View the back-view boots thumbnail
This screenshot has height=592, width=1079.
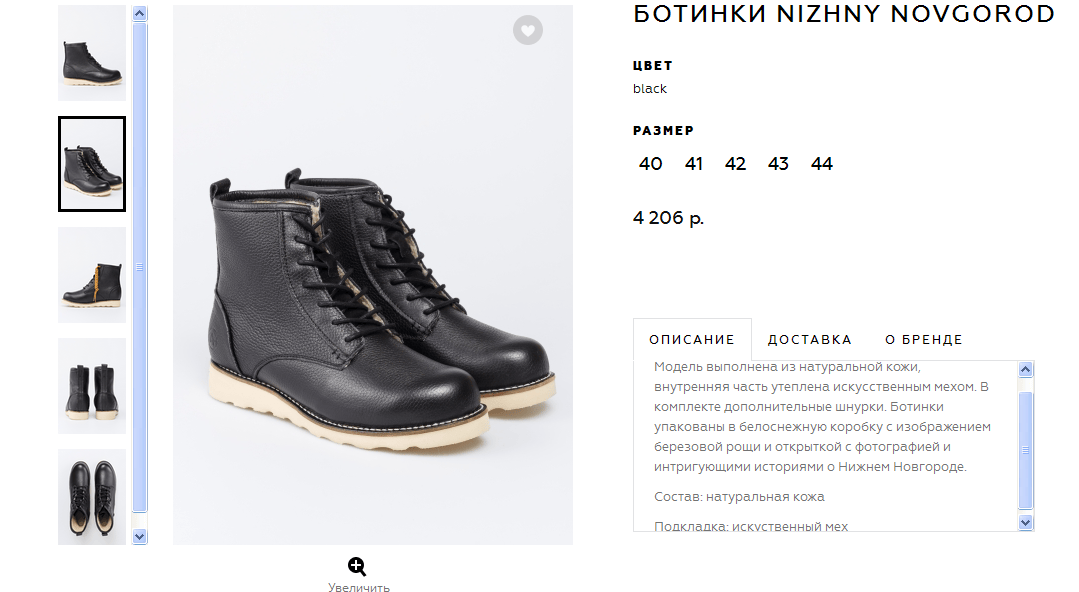(92, 386)
